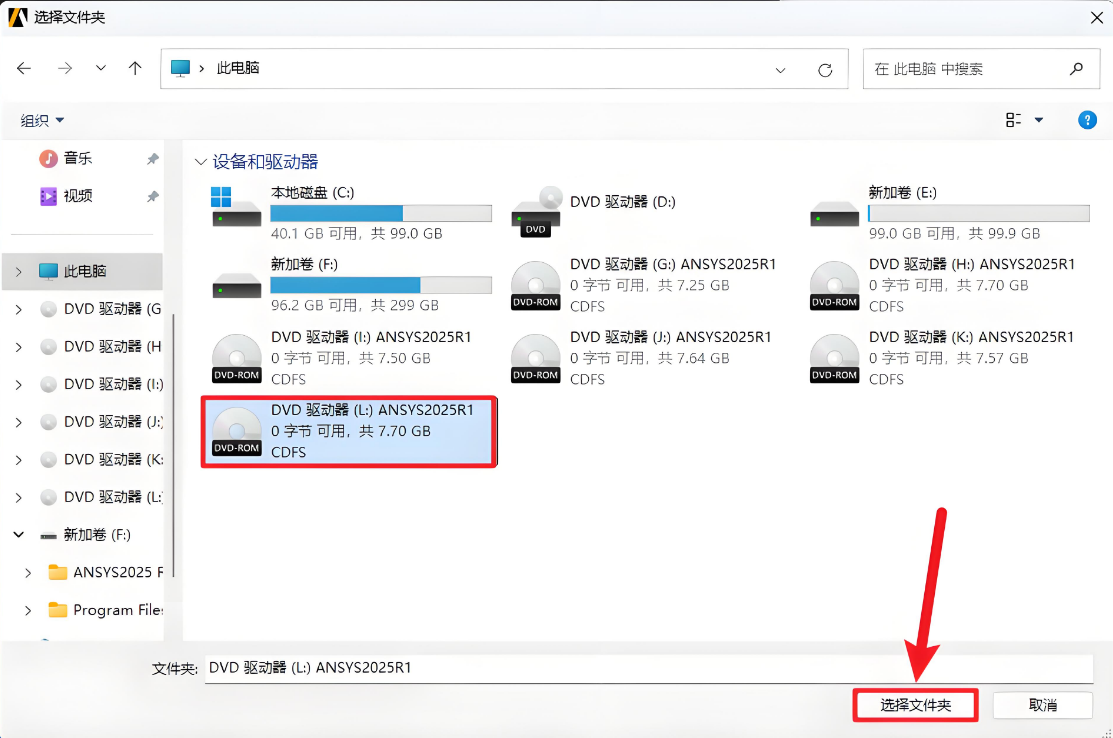Open address bar history dropdown

point(780,70)
